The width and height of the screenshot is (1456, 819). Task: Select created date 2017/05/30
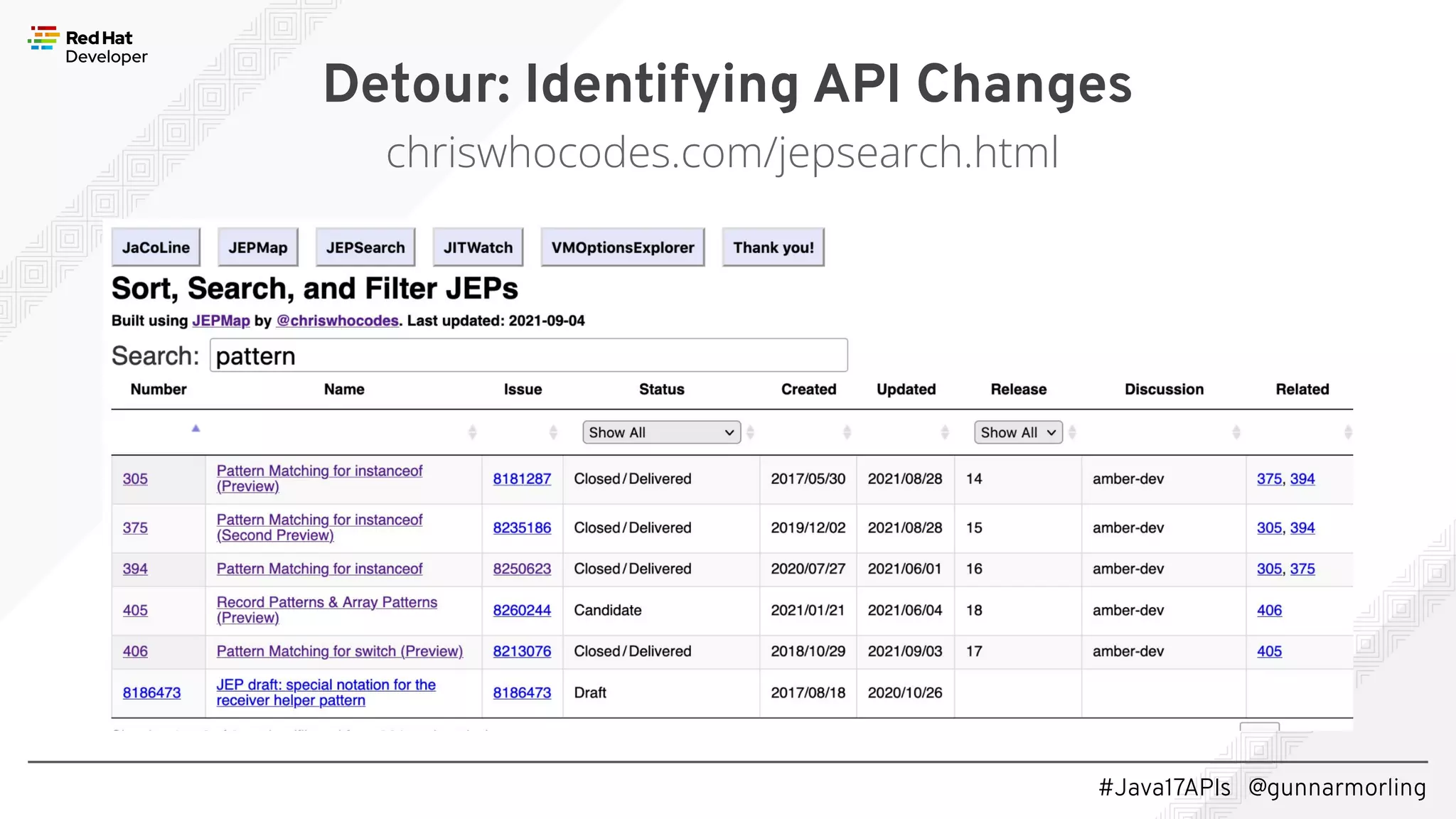coord(808,479)
